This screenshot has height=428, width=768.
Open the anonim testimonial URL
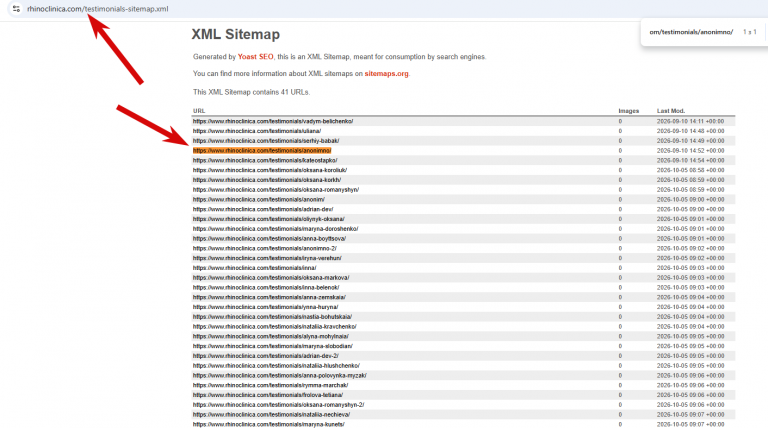[259, 199]
